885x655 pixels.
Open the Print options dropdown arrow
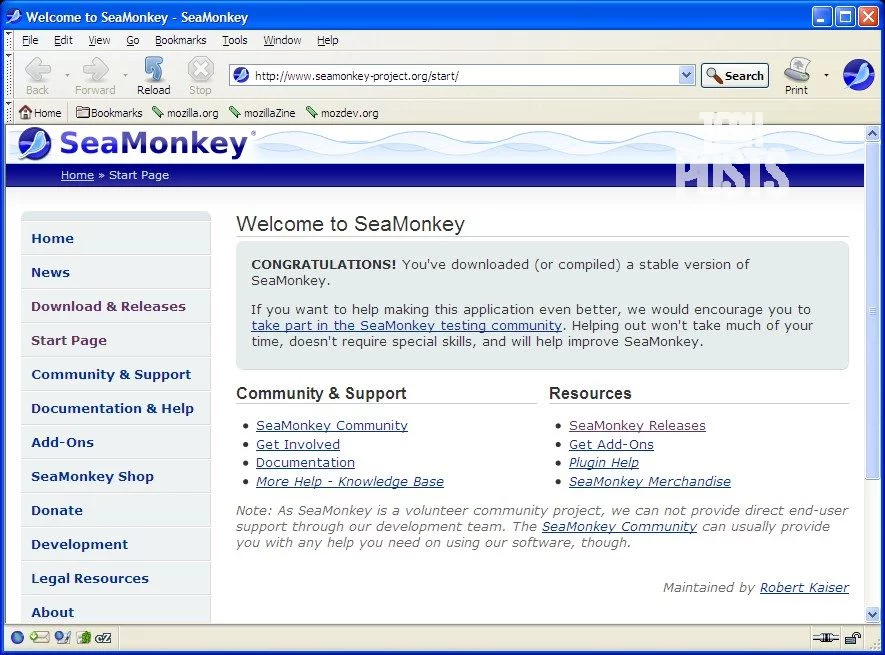826,75
